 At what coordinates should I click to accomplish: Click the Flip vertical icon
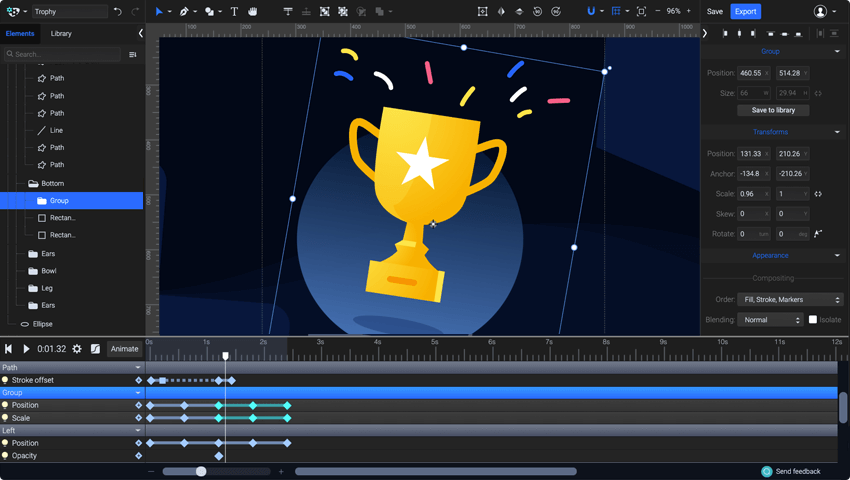point(519,11)
